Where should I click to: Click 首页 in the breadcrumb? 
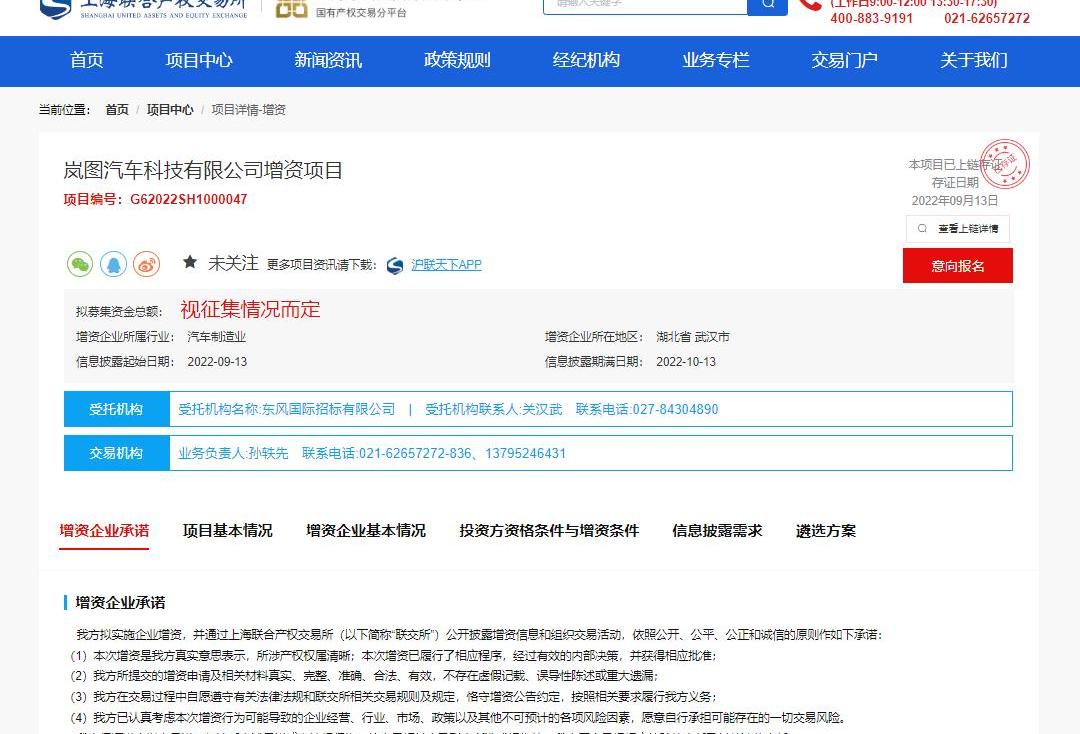tap(117, 109)
